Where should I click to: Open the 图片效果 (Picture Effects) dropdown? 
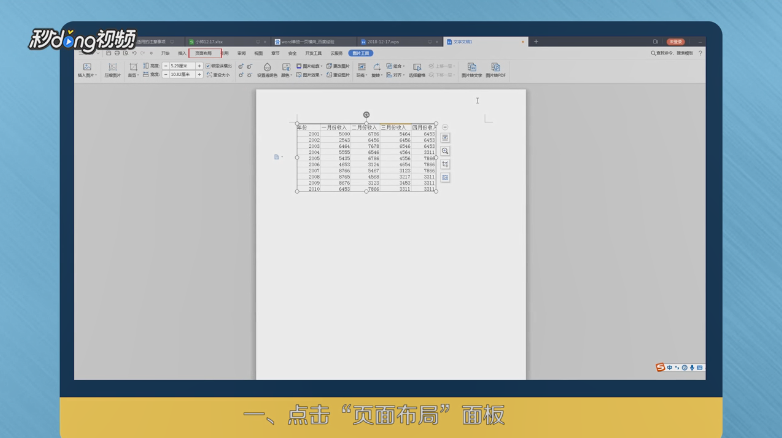(x=309, y=75)
